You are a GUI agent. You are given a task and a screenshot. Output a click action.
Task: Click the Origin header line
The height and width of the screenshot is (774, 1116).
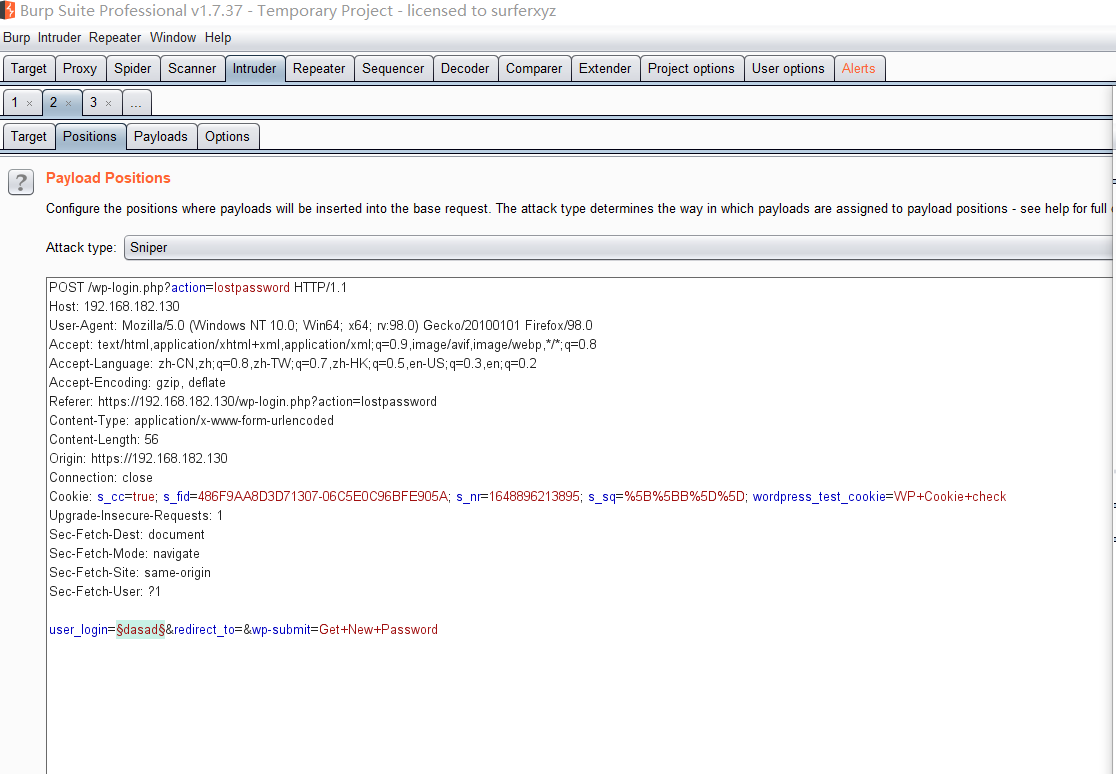138,459
